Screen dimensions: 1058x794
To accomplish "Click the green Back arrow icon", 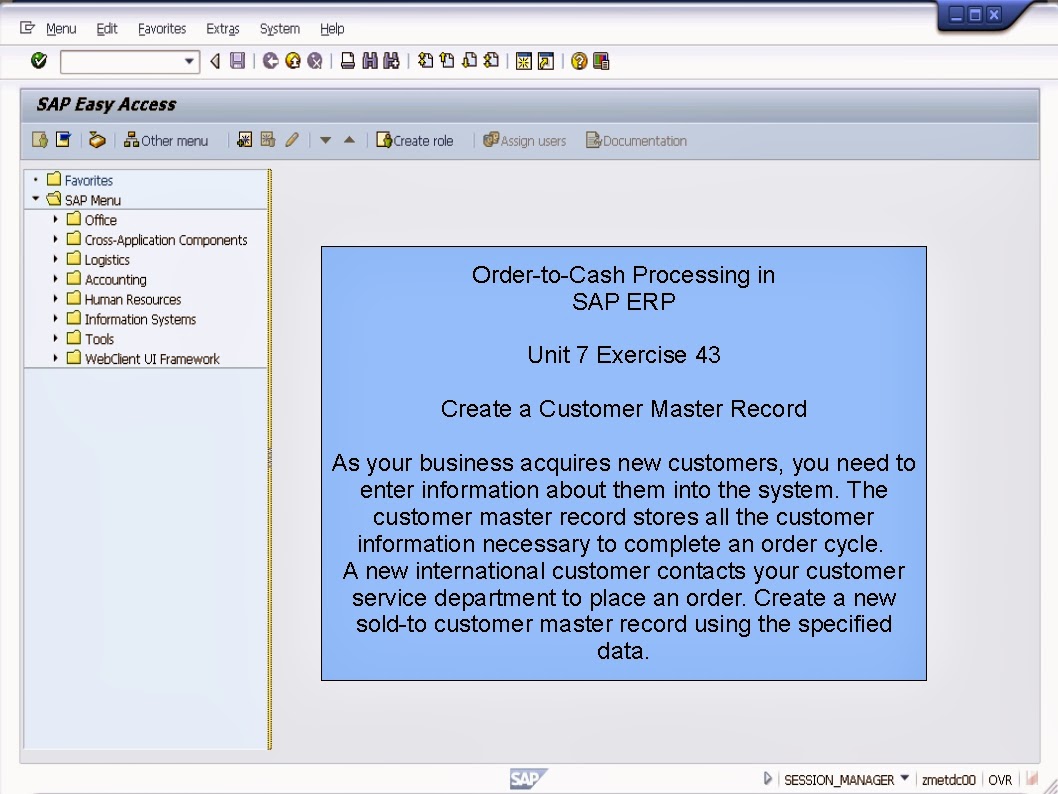I will point(271,61).
